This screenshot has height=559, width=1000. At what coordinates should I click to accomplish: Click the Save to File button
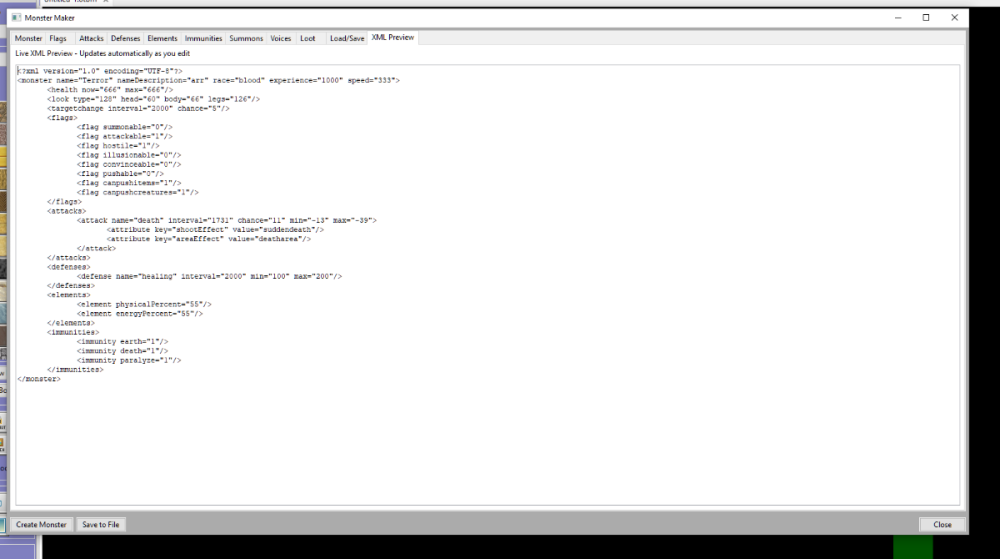pyautogui.click(x=101, y=524)
